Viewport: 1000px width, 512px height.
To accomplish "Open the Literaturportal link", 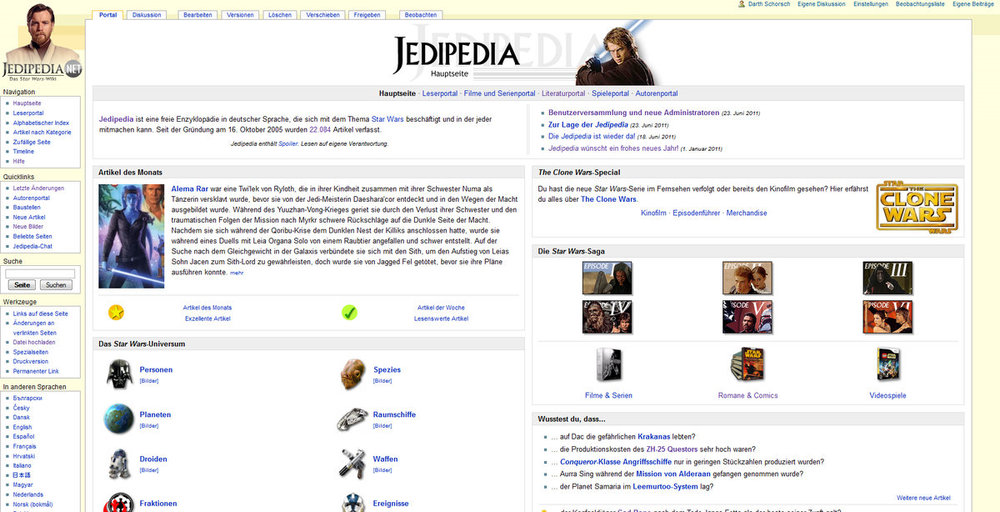I will pos(563,94).
